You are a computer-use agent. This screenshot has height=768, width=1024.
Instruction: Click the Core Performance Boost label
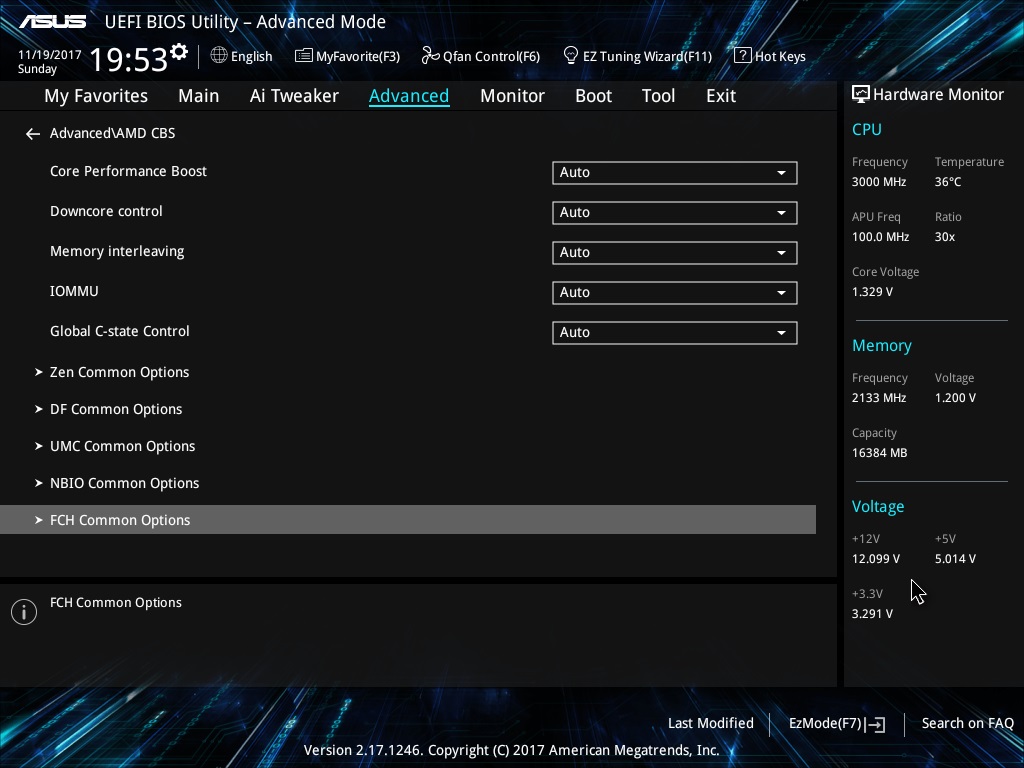point(128,171)
